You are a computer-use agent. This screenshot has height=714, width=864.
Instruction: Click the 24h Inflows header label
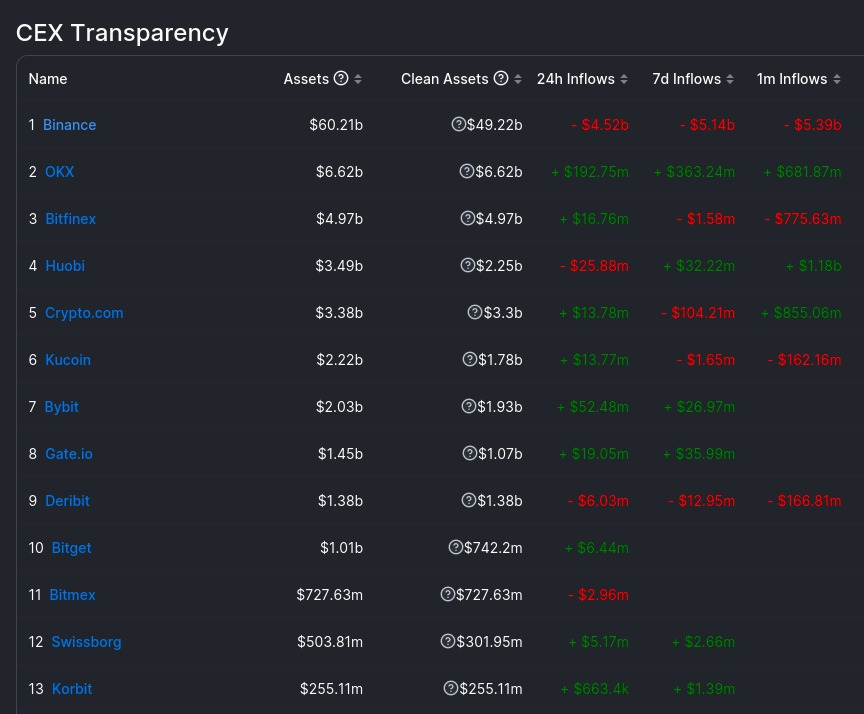(x=576, y=79)
